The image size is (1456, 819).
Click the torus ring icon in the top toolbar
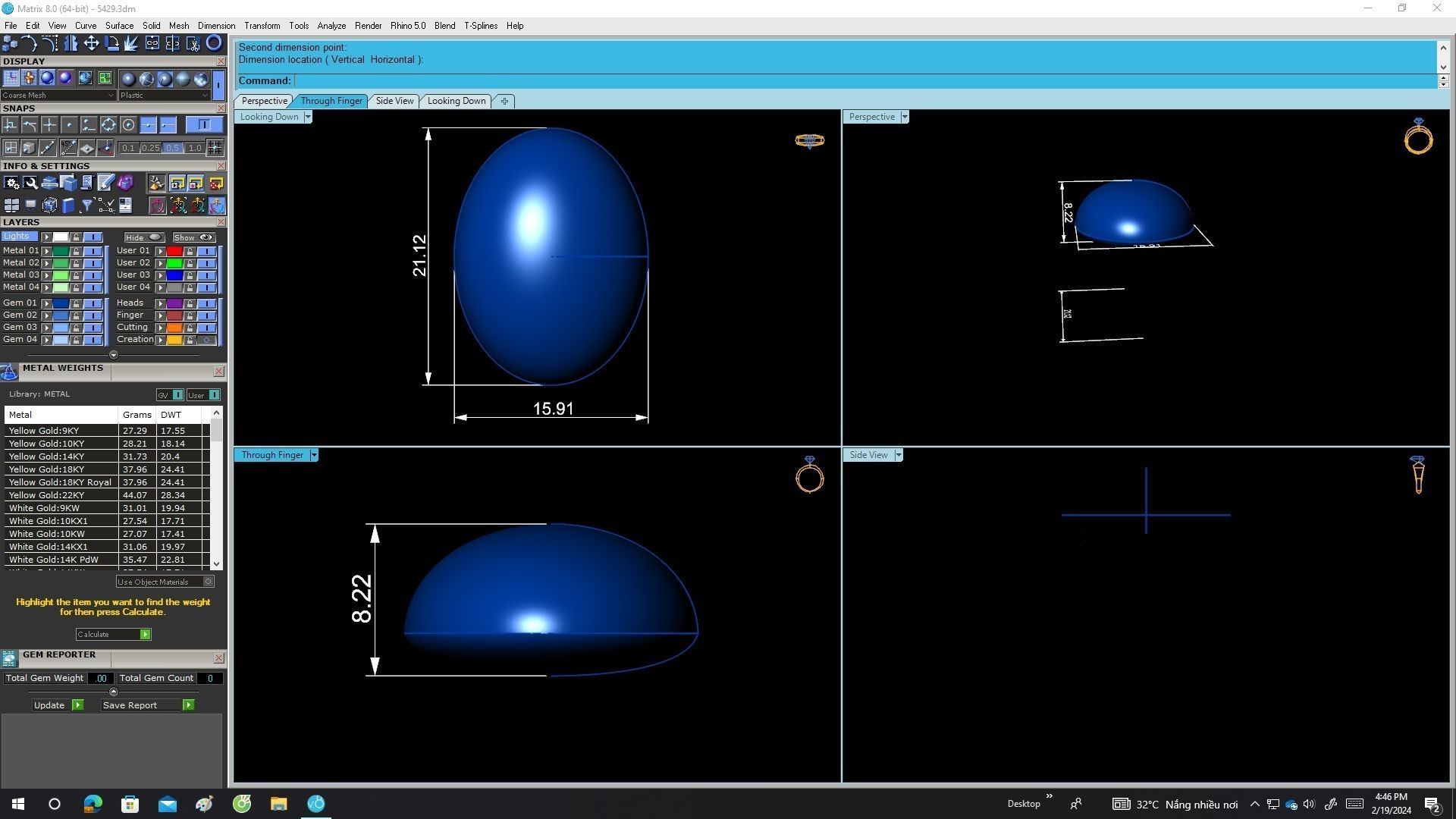[215, 43]
